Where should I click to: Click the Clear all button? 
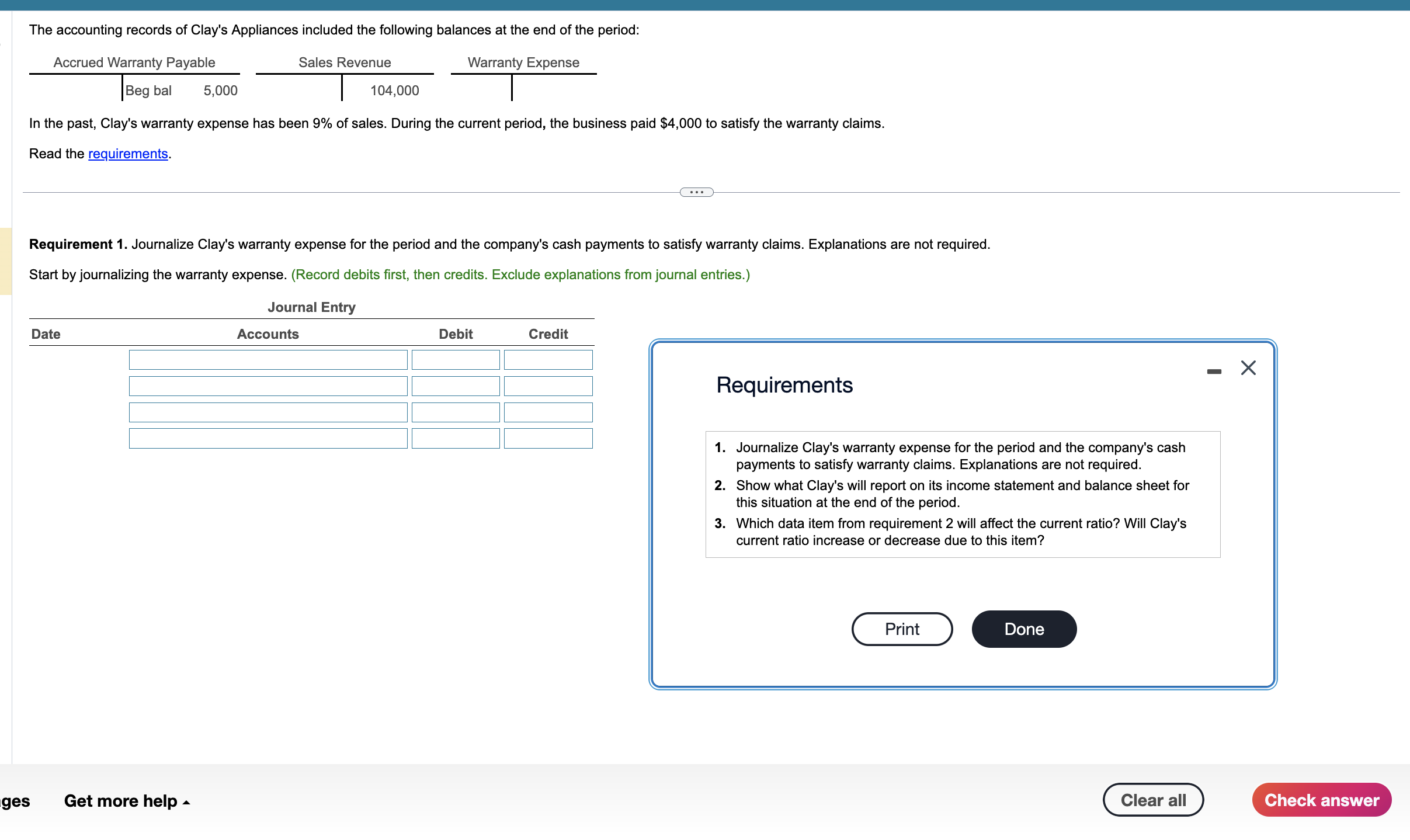[1153, 799]
